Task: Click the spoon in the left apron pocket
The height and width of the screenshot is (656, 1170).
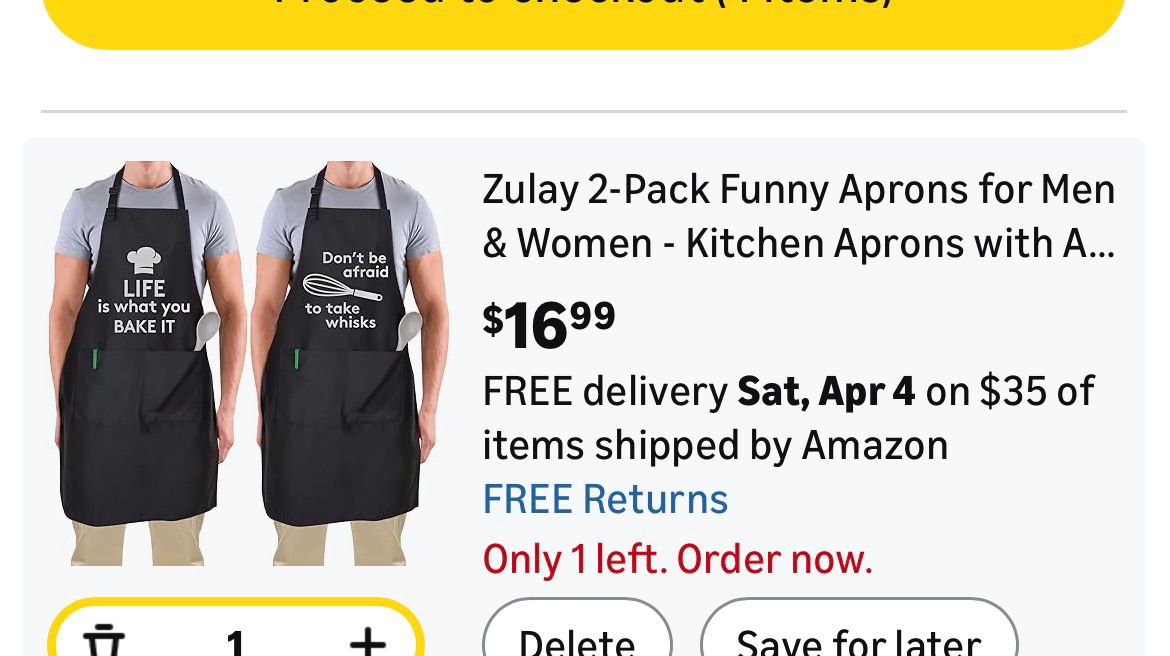Action: coord(207,330)
